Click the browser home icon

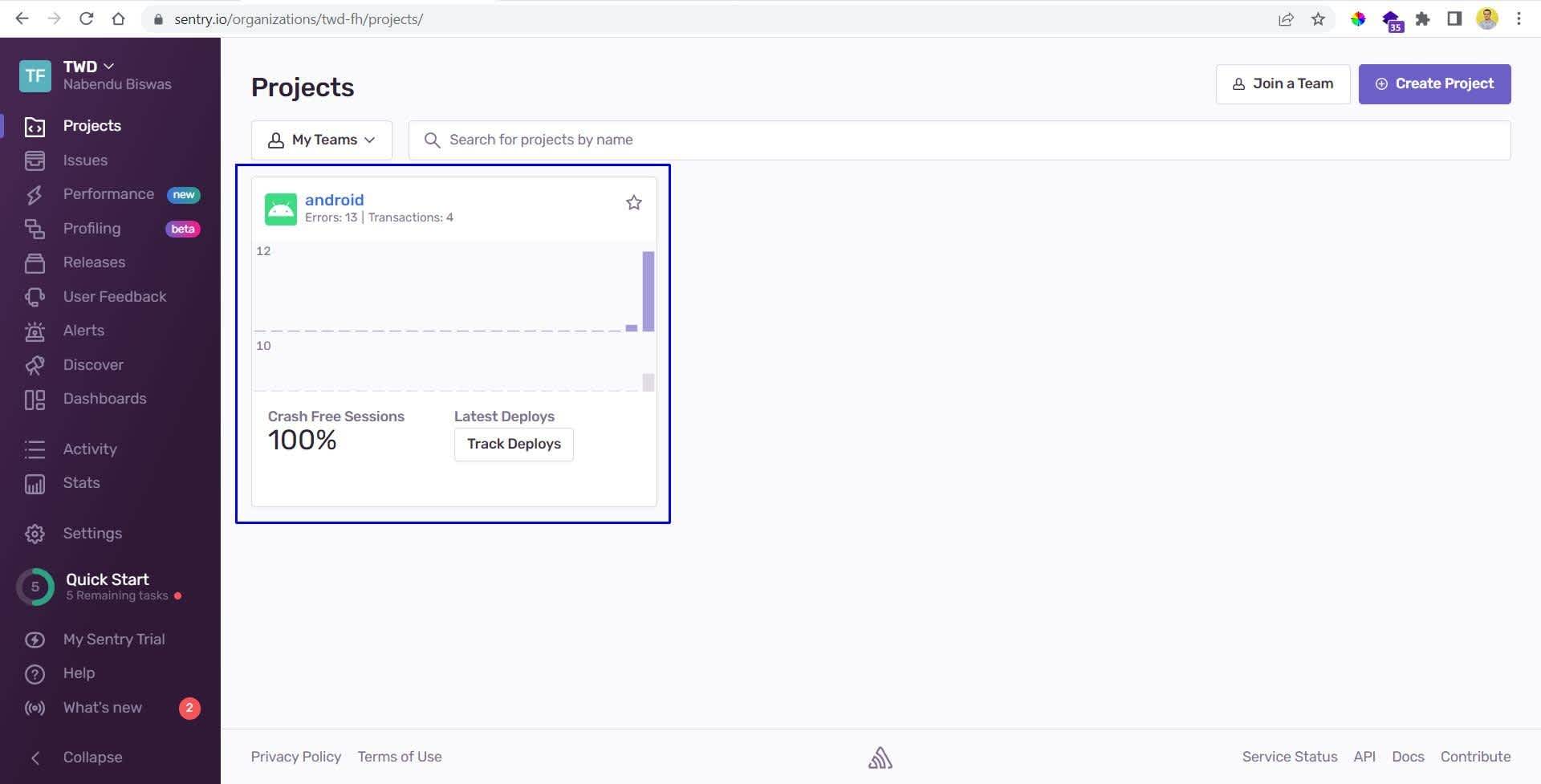click(x=118, y=18)
